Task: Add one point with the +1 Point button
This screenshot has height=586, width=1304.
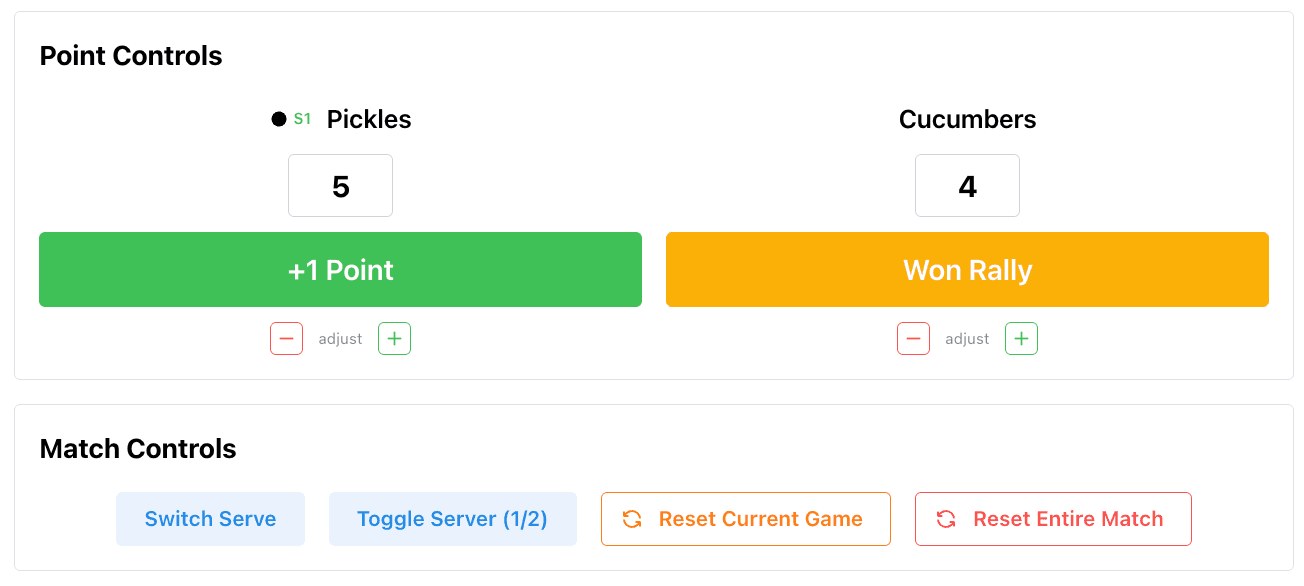Action: [x=340, y=269]
